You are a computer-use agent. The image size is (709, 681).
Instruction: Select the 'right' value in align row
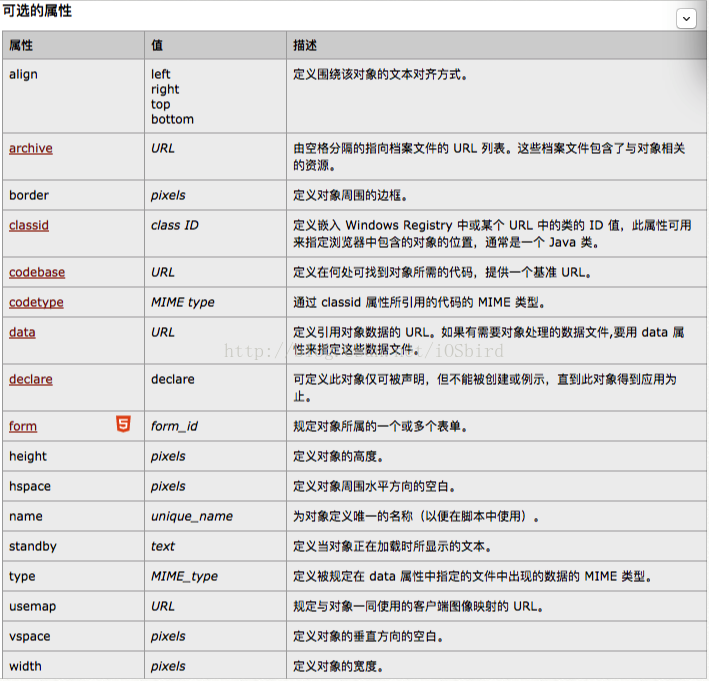[165, 90]
